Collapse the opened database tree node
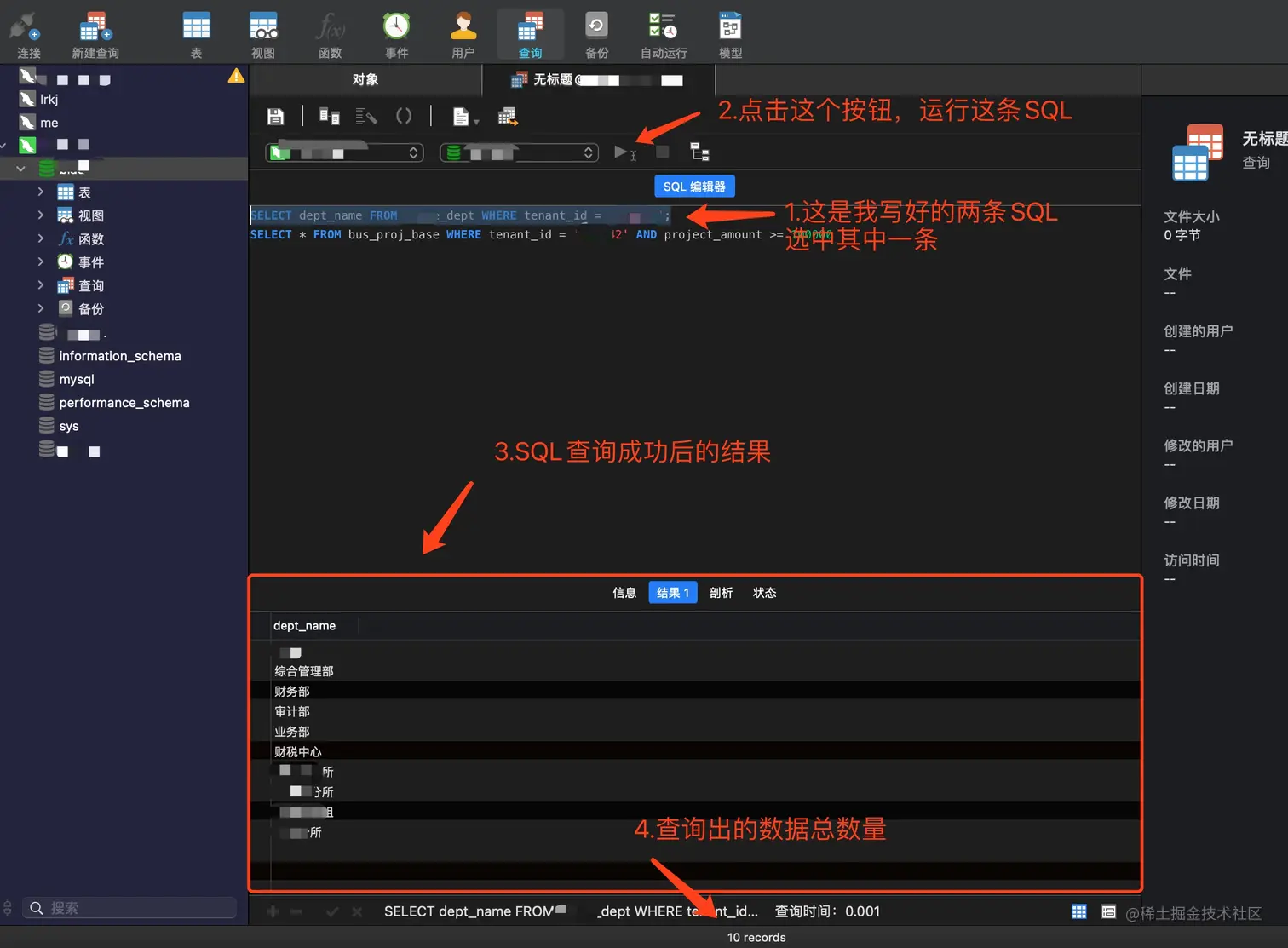This screenshot has width=1288, height=948. pyautogui.click(x=20, y=169)
